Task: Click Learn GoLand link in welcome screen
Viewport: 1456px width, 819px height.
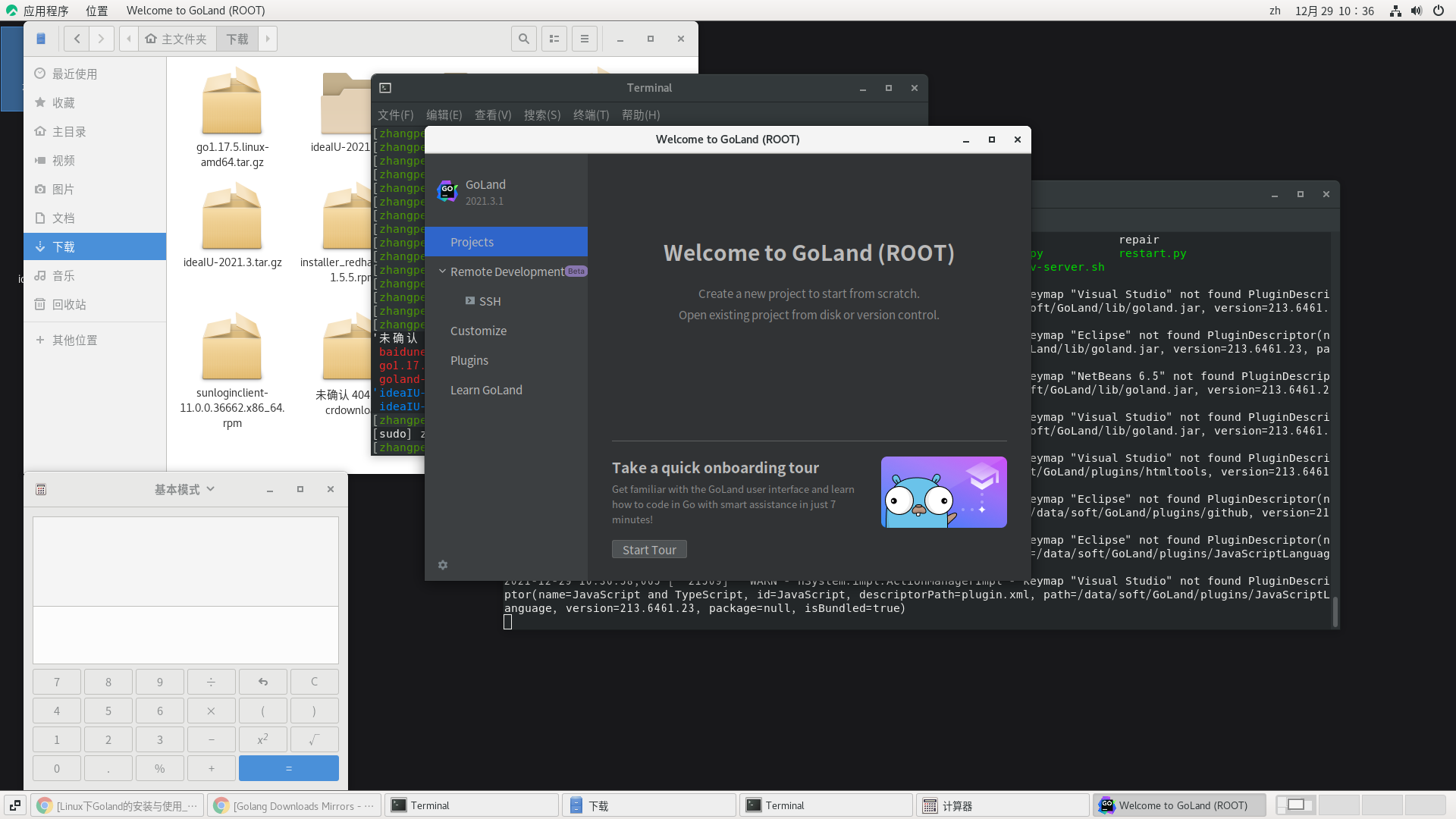Action: [486, 389]
